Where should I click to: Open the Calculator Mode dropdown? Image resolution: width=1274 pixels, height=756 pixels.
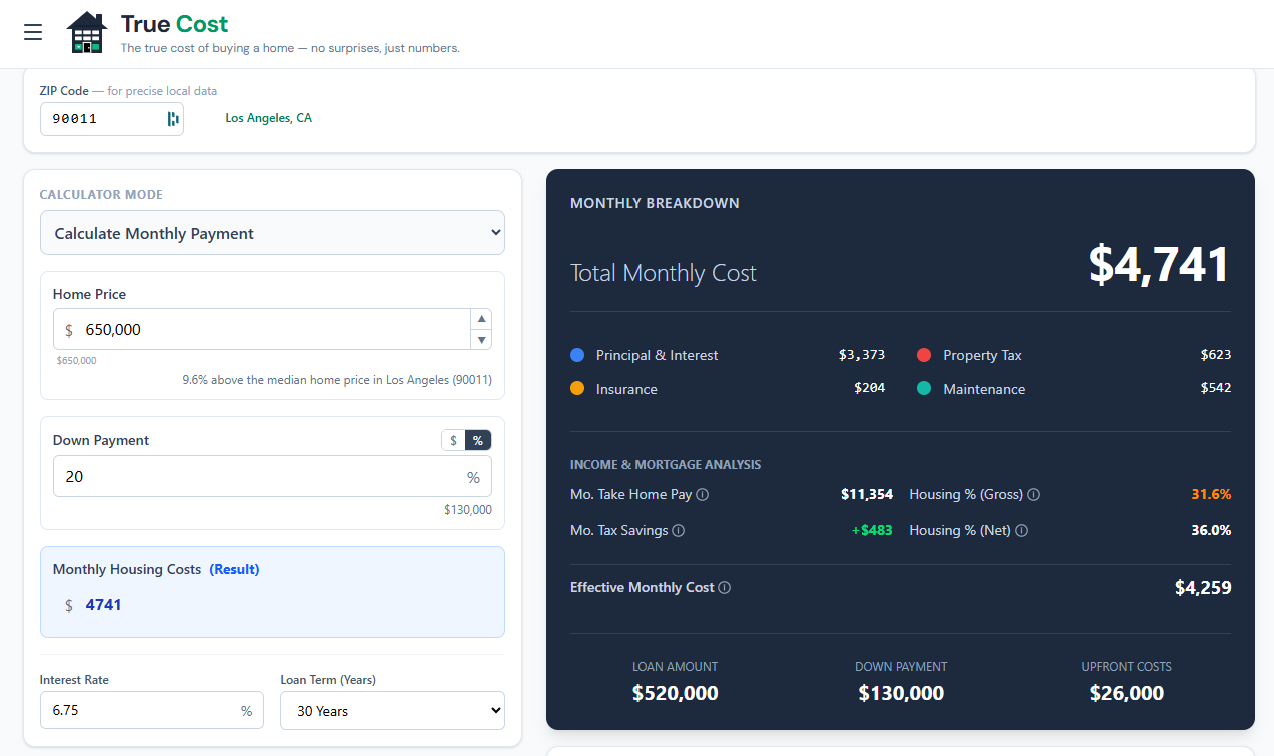272,233
